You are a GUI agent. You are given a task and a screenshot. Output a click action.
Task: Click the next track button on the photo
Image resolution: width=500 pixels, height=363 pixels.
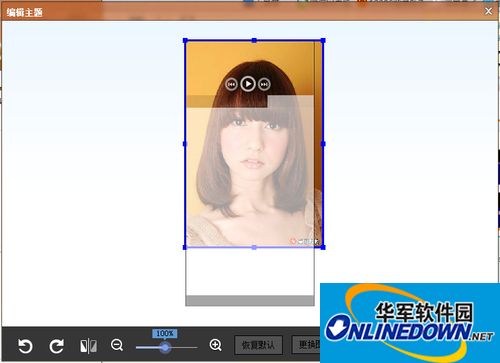[264, 84]
